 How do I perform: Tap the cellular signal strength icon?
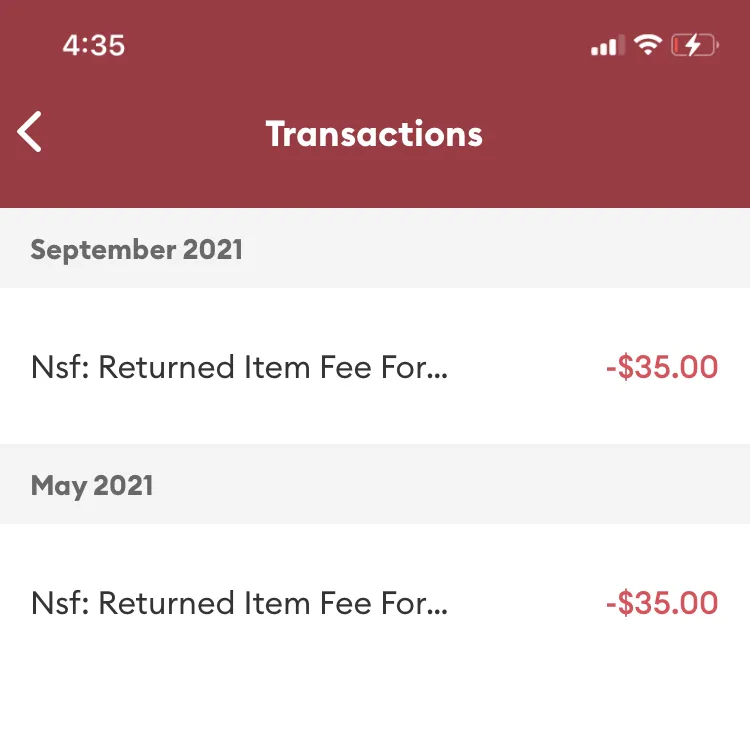tap(607, 45)
